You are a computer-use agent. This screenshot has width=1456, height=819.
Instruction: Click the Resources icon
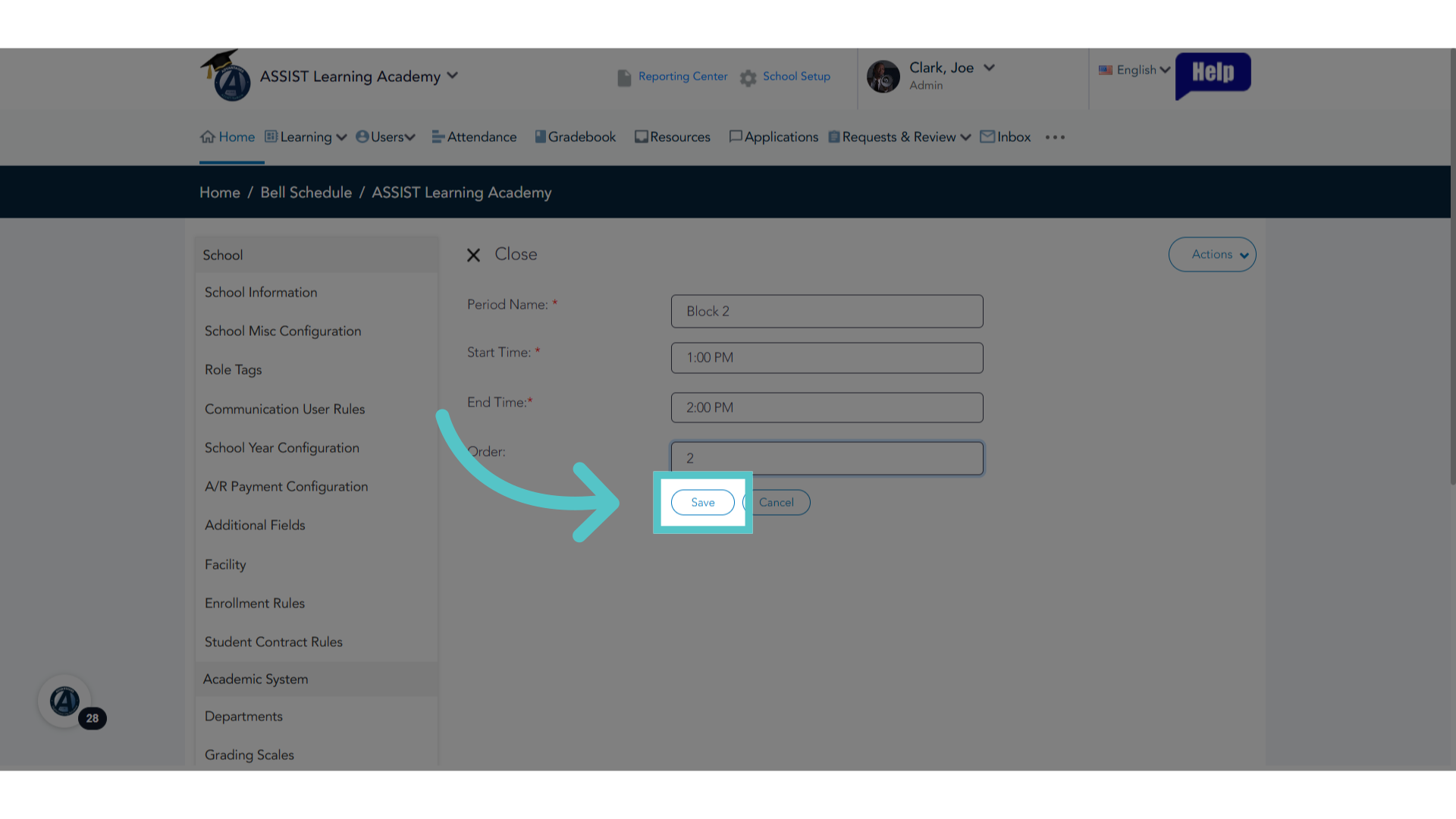642,136
